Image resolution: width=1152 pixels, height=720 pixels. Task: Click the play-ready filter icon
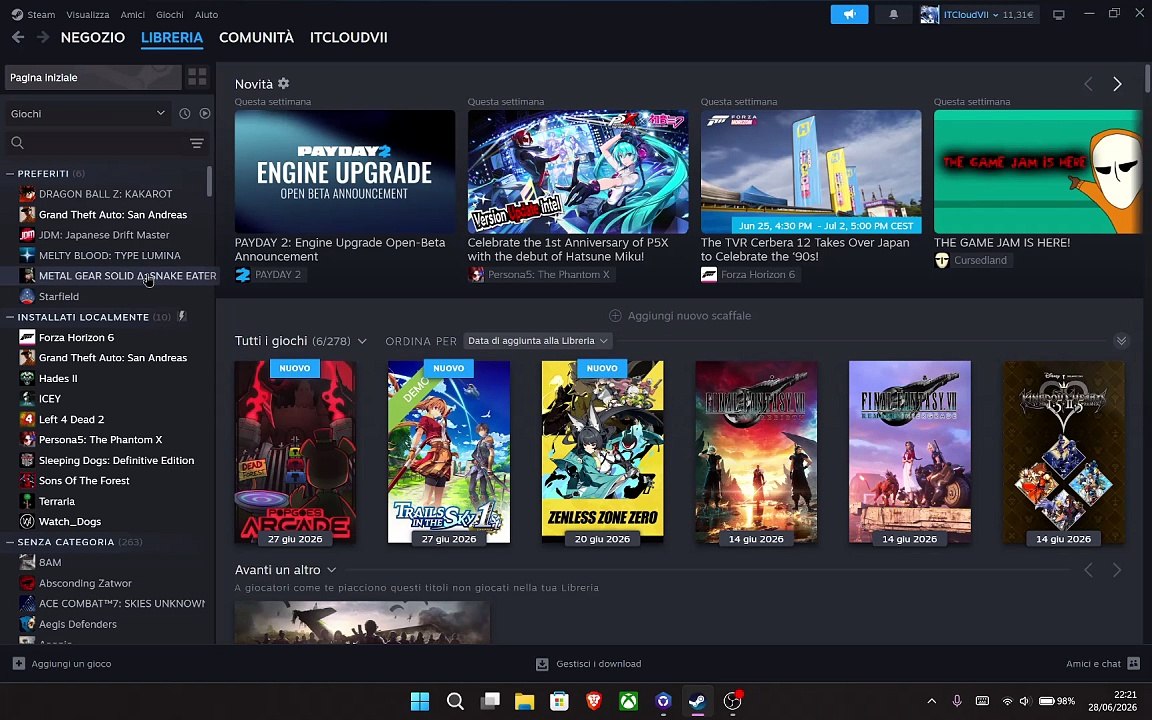(205, 113)
